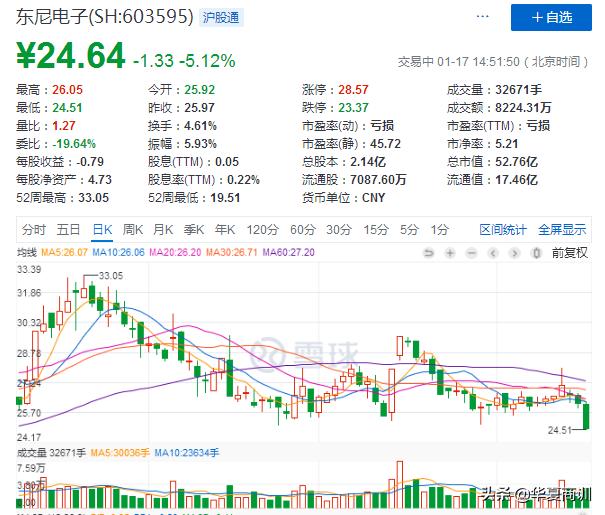Open the 区间统计 link

503,230
